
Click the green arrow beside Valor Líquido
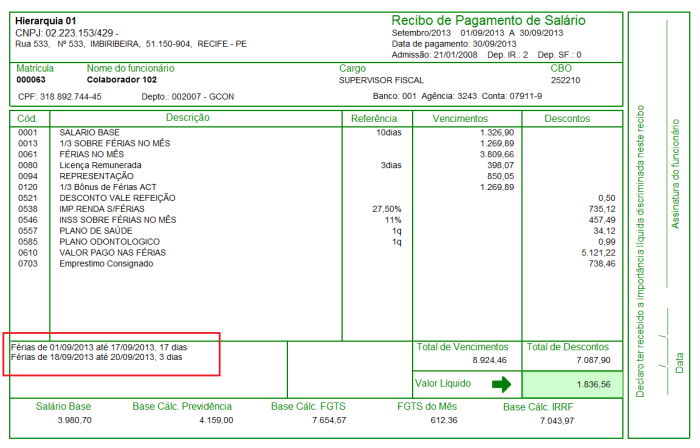click(x=501, y=384)
